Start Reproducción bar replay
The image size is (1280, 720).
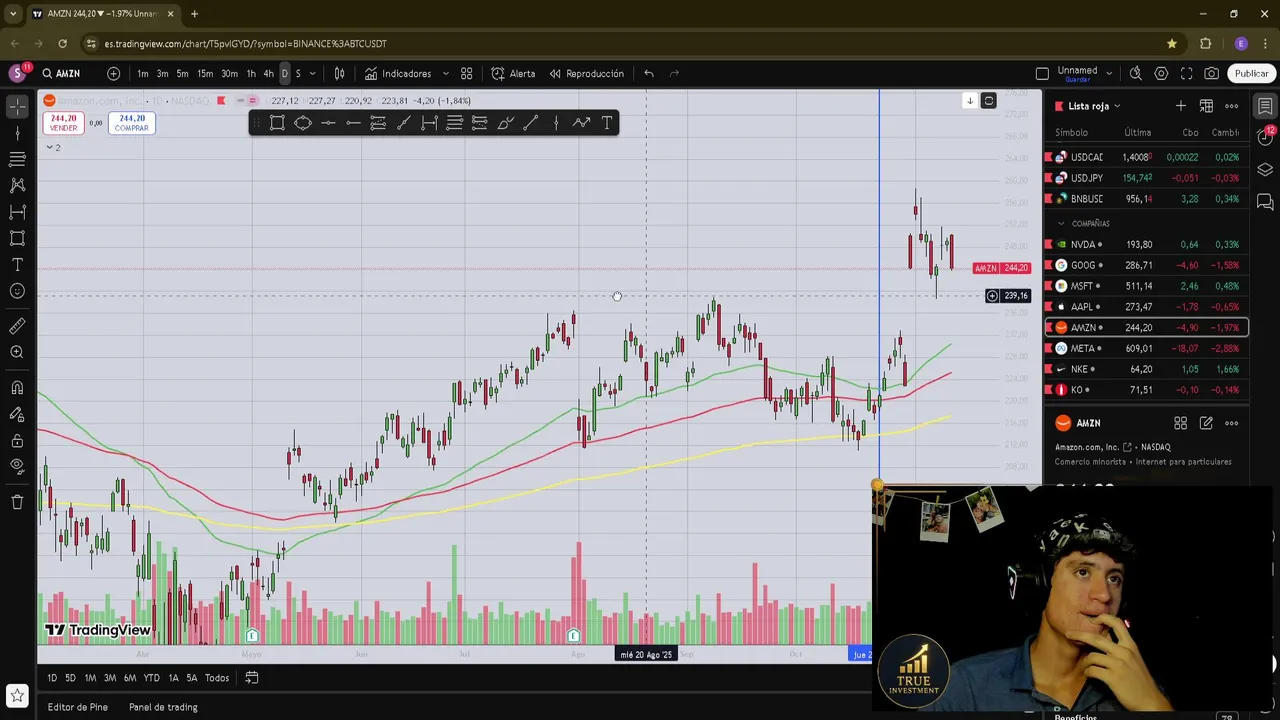click(x=586, y=73)
